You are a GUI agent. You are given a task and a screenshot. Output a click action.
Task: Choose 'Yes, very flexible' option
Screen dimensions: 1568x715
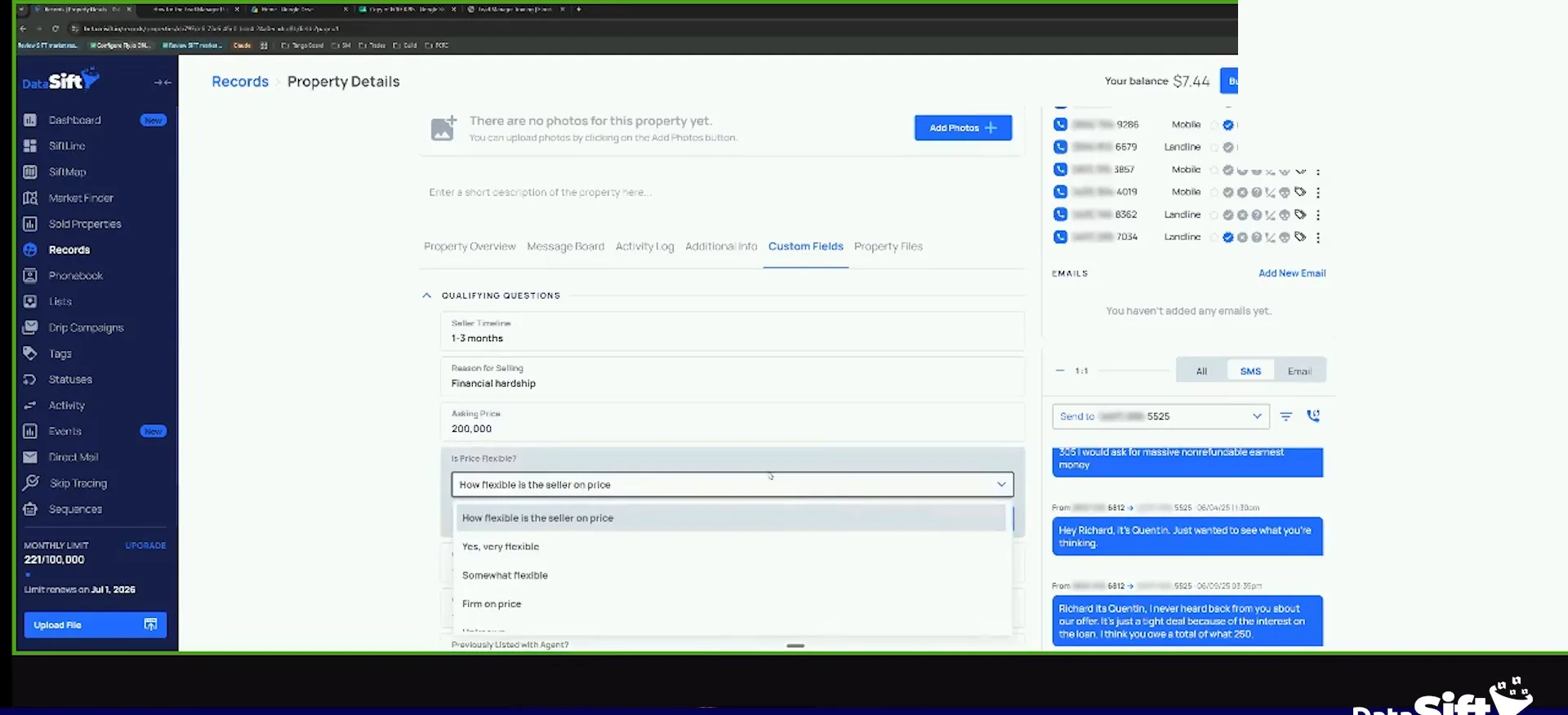click(731, 547)
